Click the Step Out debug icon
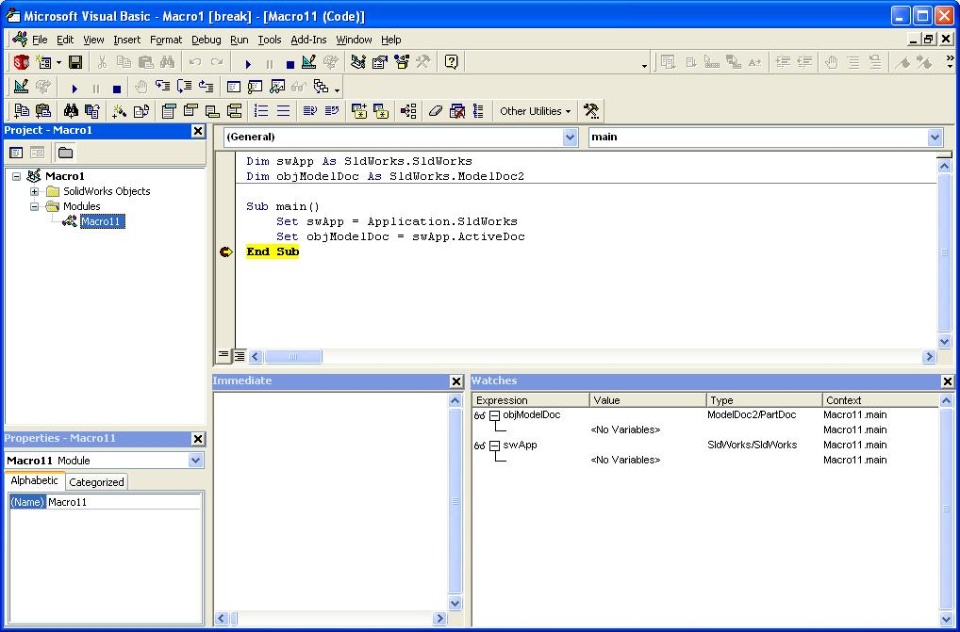This screenshot has width=960, height=632. (x=206, y=87)
